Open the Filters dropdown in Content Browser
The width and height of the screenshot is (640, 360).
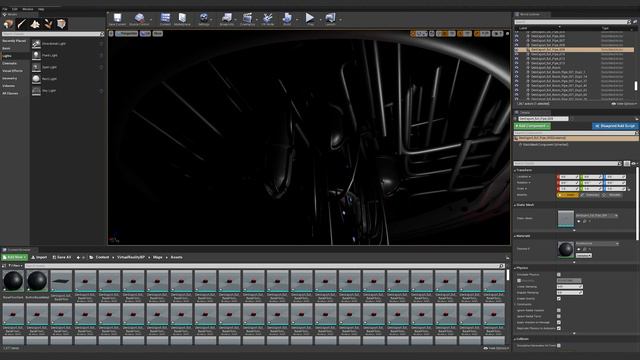(16, 266)
